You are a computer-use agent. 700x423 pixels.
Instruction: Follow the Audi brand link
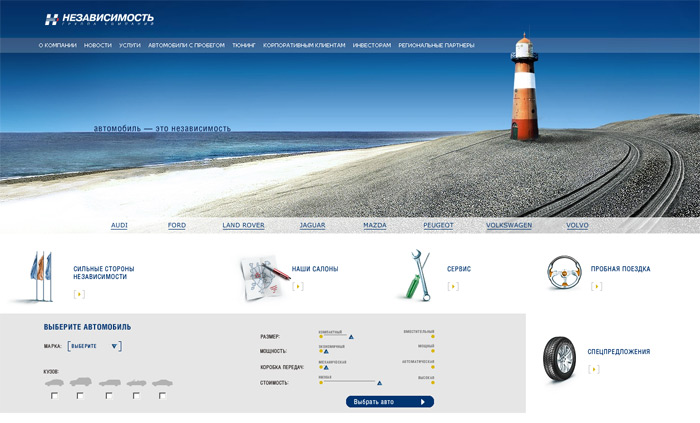pyautogui.click(x=119, y=225)
